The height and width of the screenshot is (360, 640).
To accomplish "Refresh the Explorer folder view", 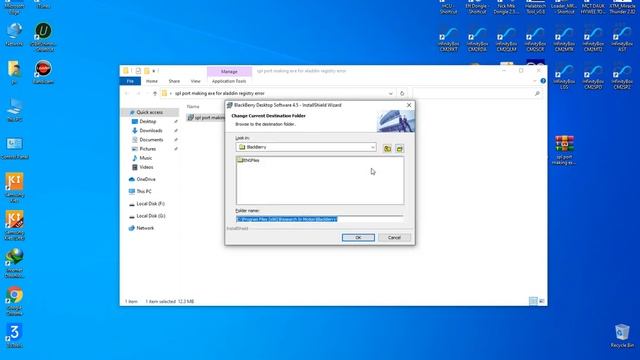I will click(x=402, y=93).
